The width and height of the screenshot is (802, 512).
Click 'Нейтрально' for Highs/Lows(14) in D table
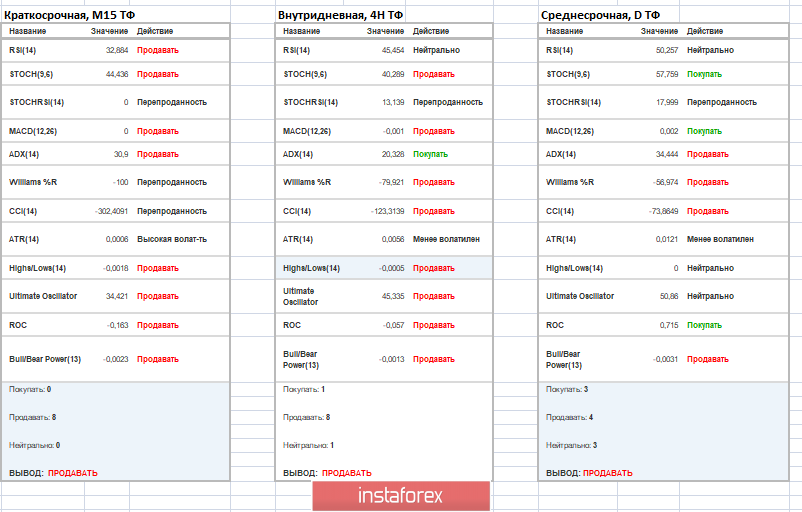coord(710,268)
